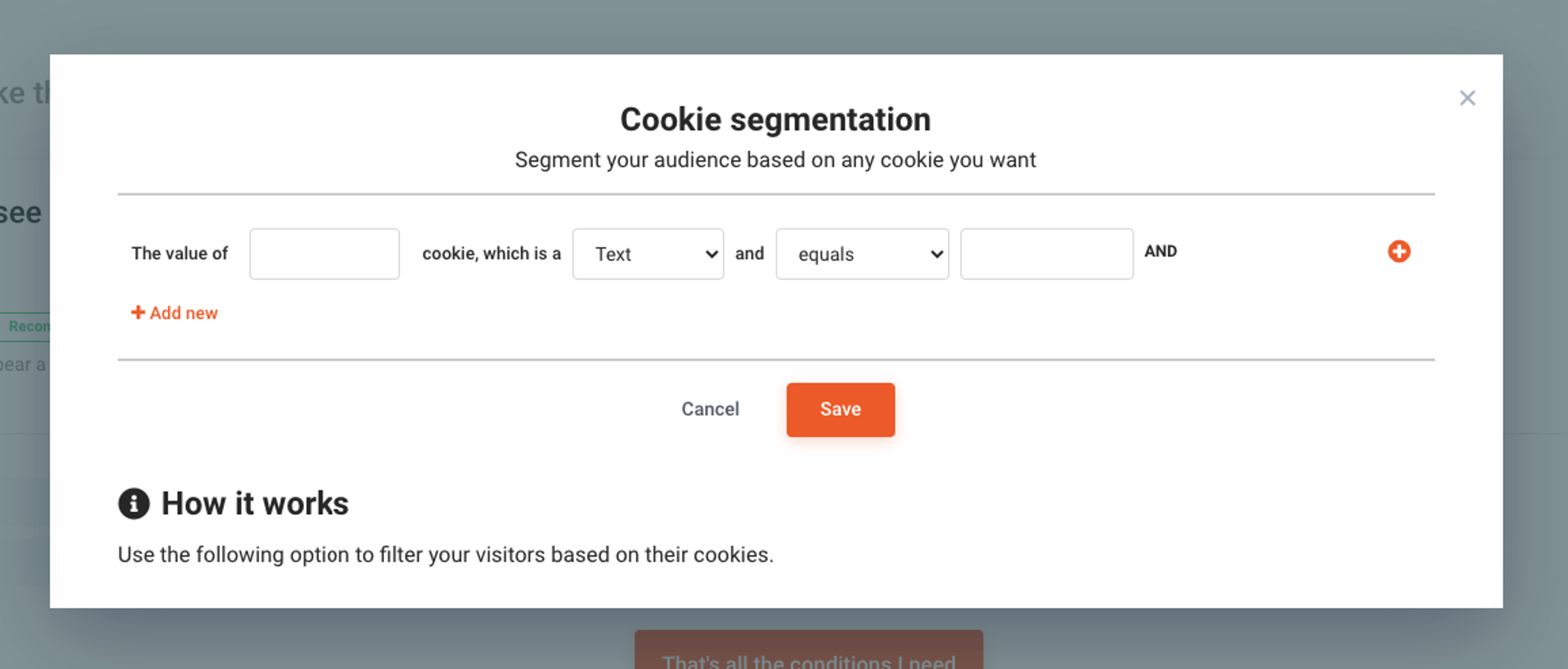
Task: Select the AND label after value field
Action: click(1160, 251)
